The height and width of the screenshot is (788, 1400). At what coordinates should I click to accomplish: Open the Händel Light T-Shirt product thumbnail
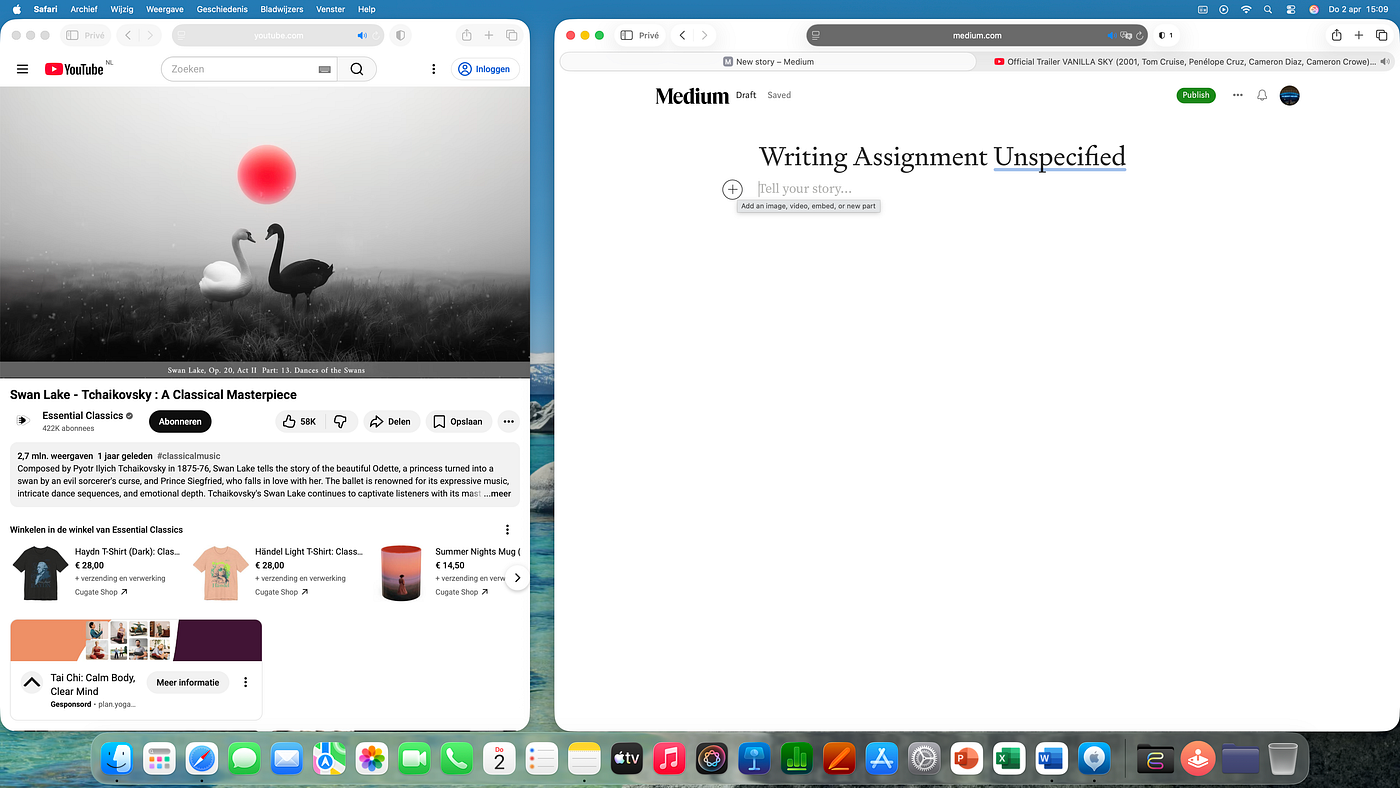pos(220,573)
